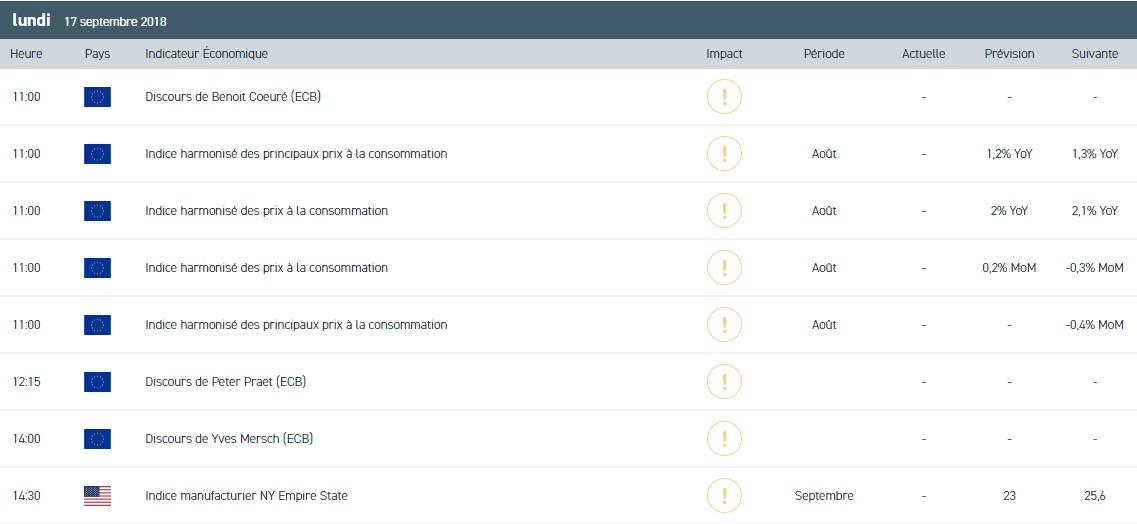Click the Prévision column header
The image size is (1137, 524).
coord(1009,54)
